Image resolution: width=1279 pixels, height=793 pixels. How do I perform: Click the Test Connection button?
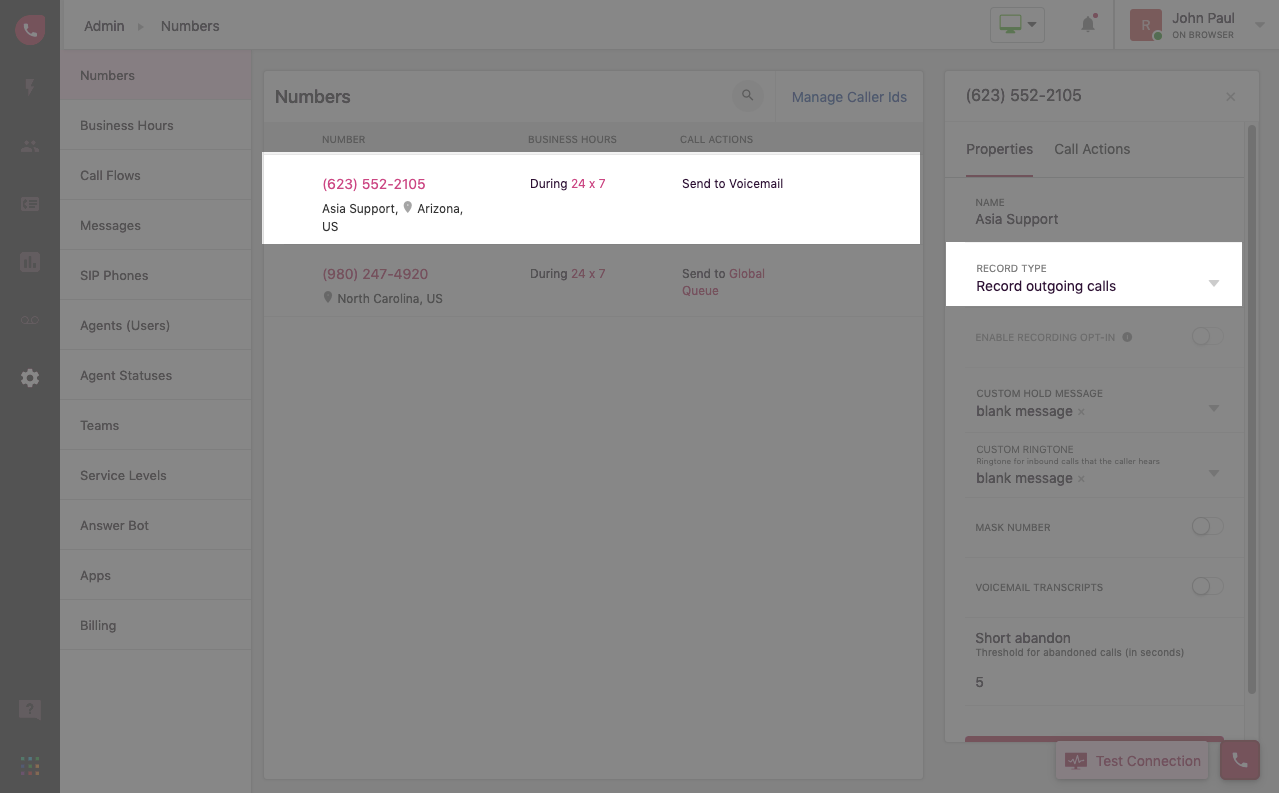(x=1132, y=761)
